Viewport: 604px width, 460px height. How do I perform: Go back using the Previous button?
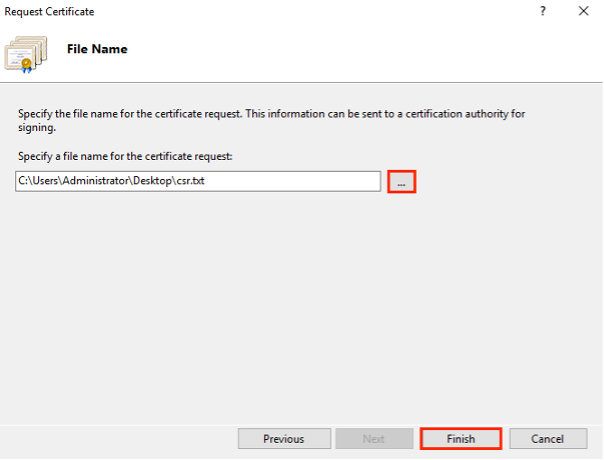point(284,439)
